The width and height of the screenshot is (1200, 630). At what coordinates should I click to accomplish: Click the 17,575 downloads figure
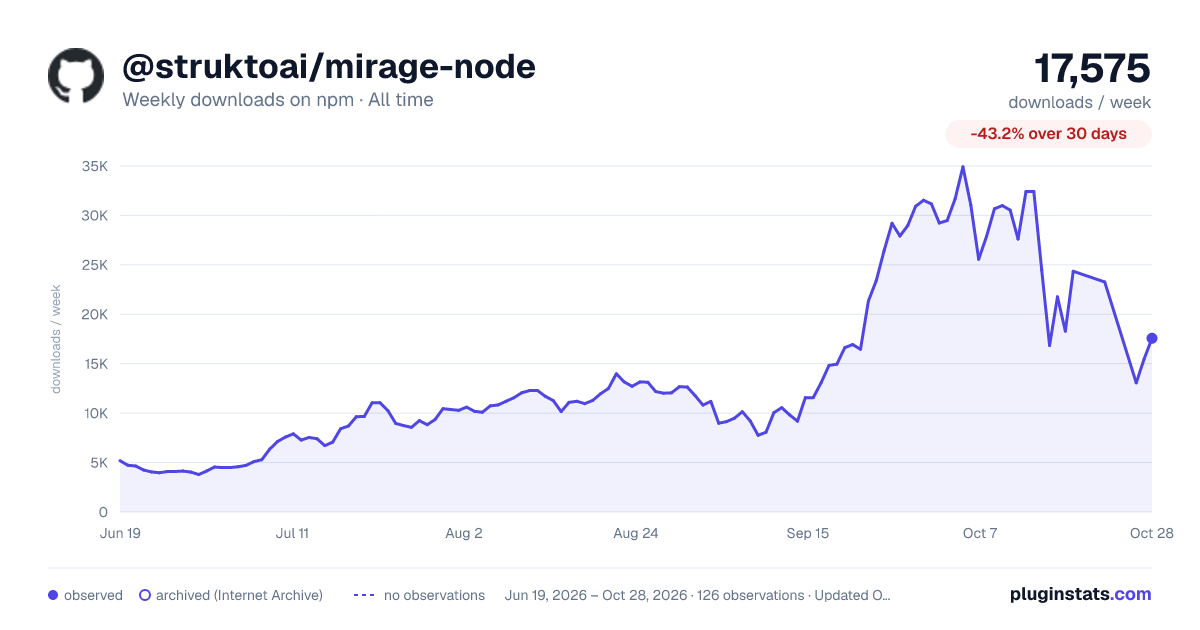click(1092, 69)
